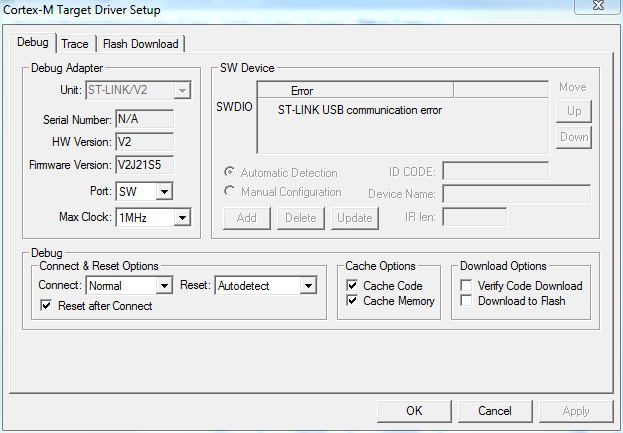Disable the Cache Code option

pos(352,285)
